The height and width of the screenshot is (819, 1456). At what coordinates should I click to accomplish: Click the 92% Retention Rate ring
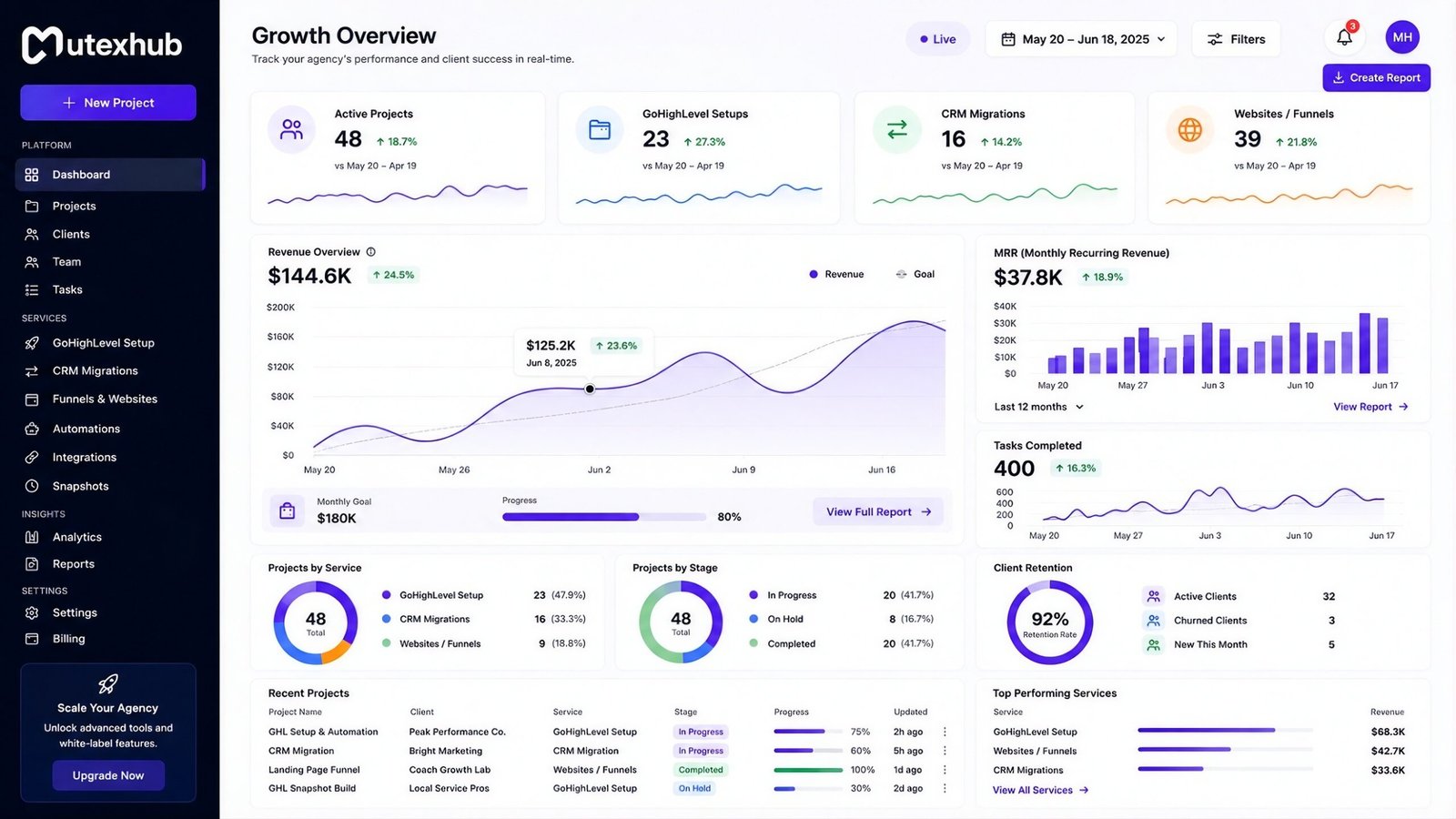point(1049,622)
